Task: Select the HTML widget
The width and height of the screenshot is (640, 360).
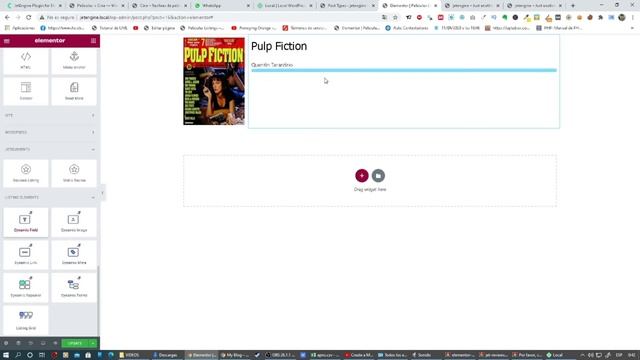Action: (x=26, y=61)
